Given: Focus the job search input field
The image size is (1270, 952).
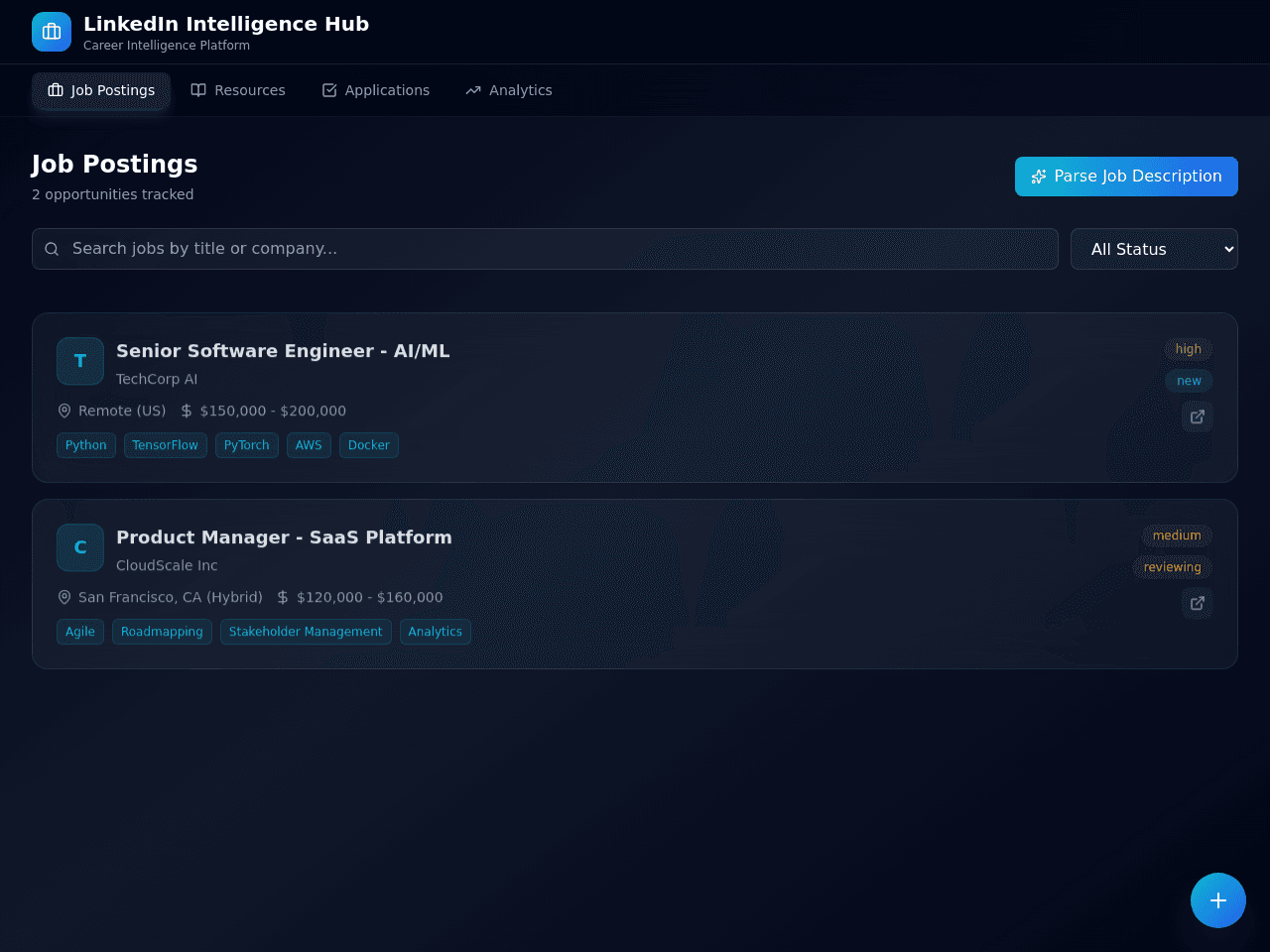Looking at the screenshot, I should click(545, 249).
